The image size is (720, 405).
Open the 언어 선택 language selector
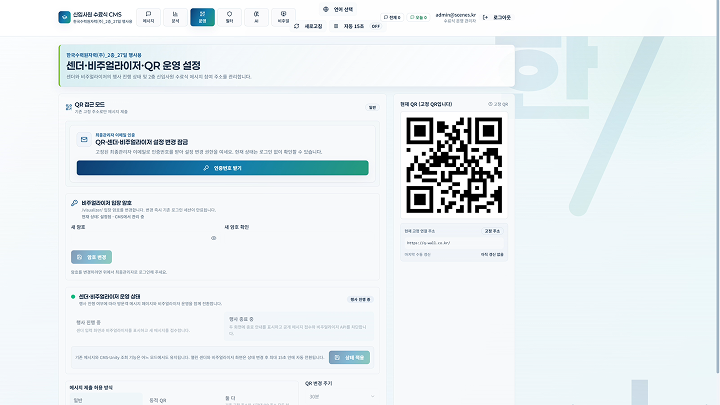click(x=338, y=9)
